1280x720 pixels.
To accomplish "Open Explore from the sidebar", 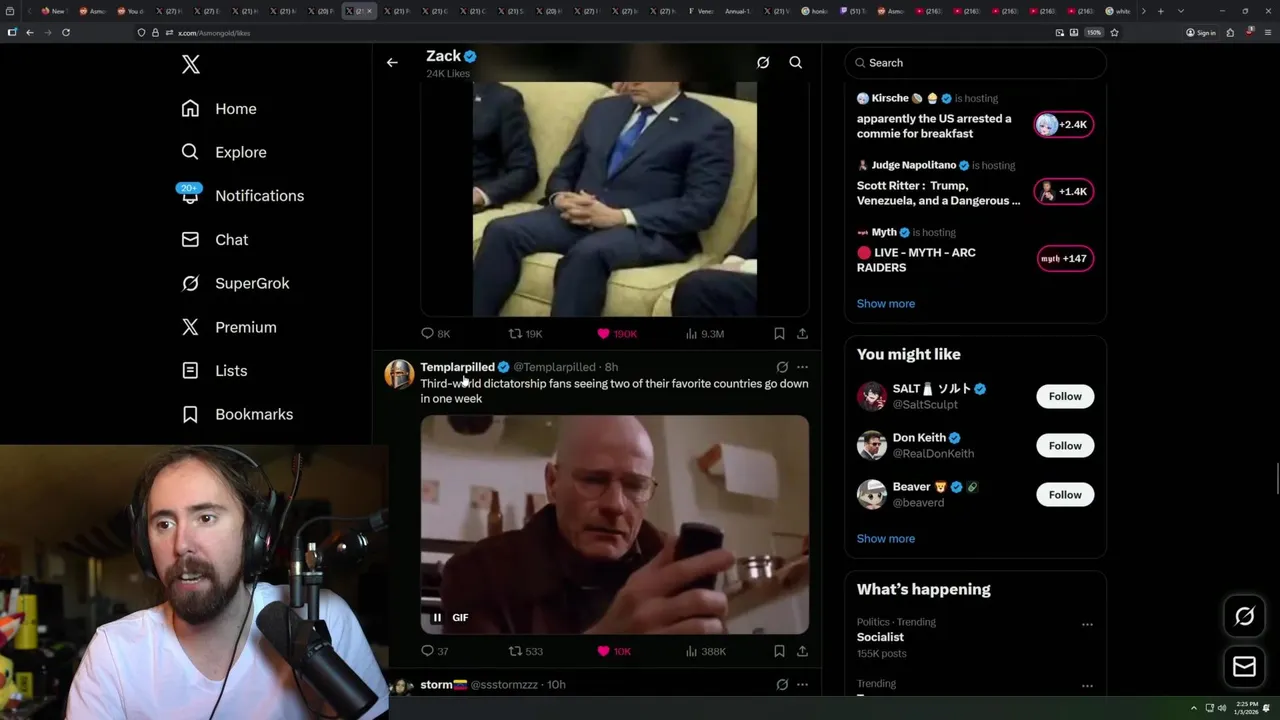I will [x=224, y=152].
